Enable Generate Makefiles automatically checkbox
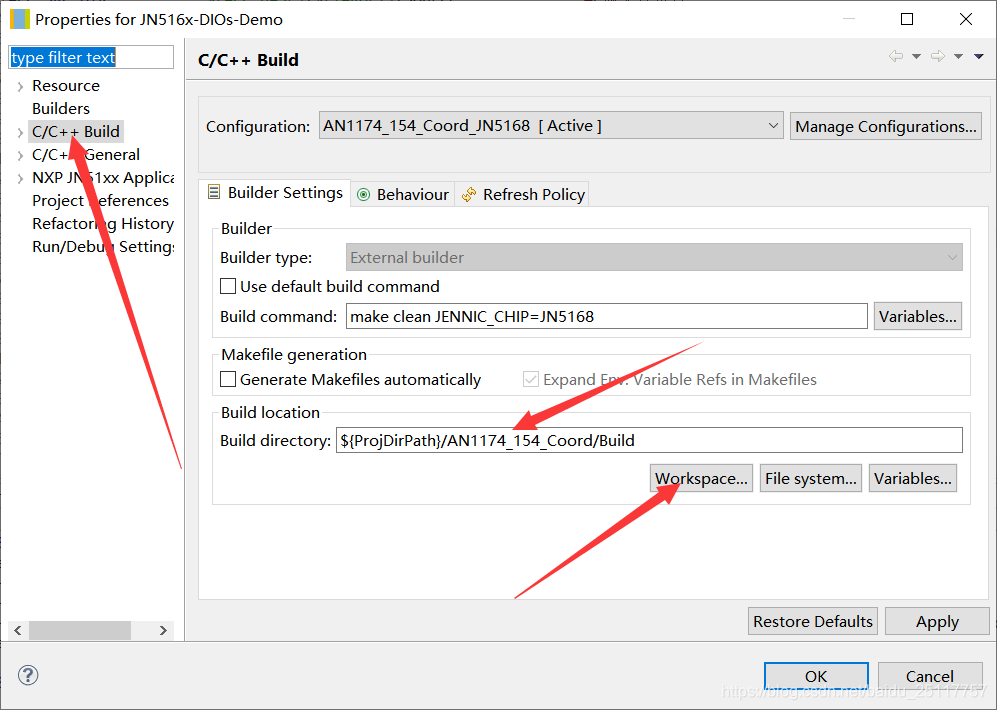Viewport: 997px width, 710px height. click(x=228, y=379)
